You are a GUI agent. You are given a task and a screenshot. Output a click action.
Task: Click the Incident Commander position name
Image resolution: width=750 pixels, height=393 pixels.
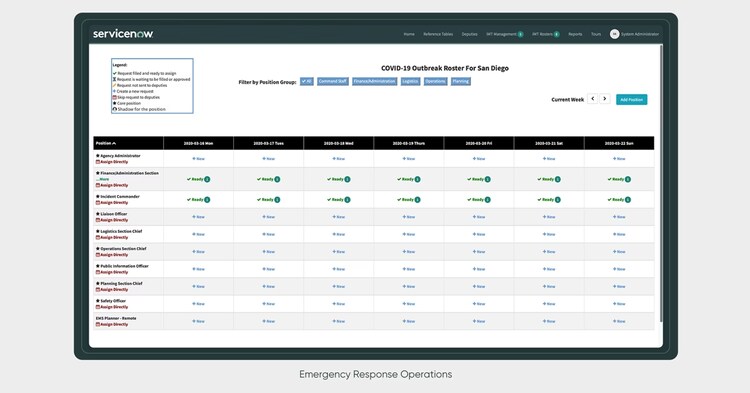tap(120, 196)
